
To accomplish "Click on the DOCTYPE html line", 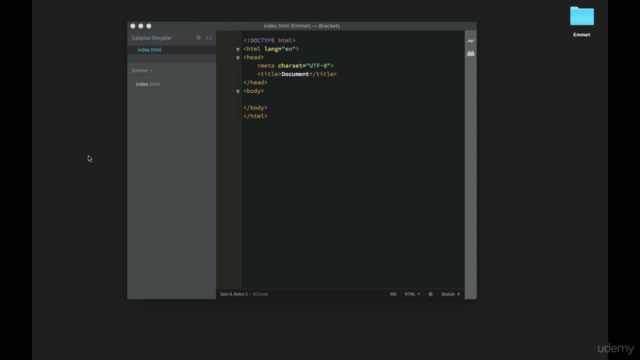I will click(269, 40).
